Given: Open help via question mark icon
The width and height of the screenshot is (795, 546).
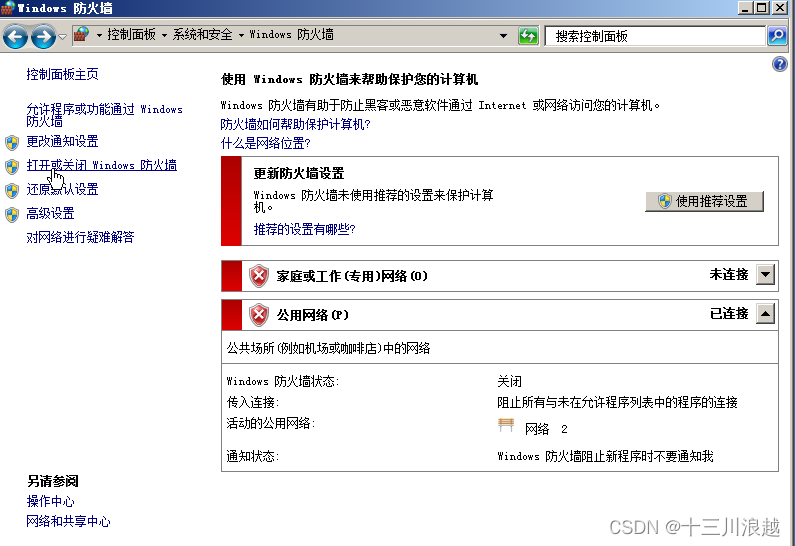Looking at the screenshot, I should [x=780, y=64].
